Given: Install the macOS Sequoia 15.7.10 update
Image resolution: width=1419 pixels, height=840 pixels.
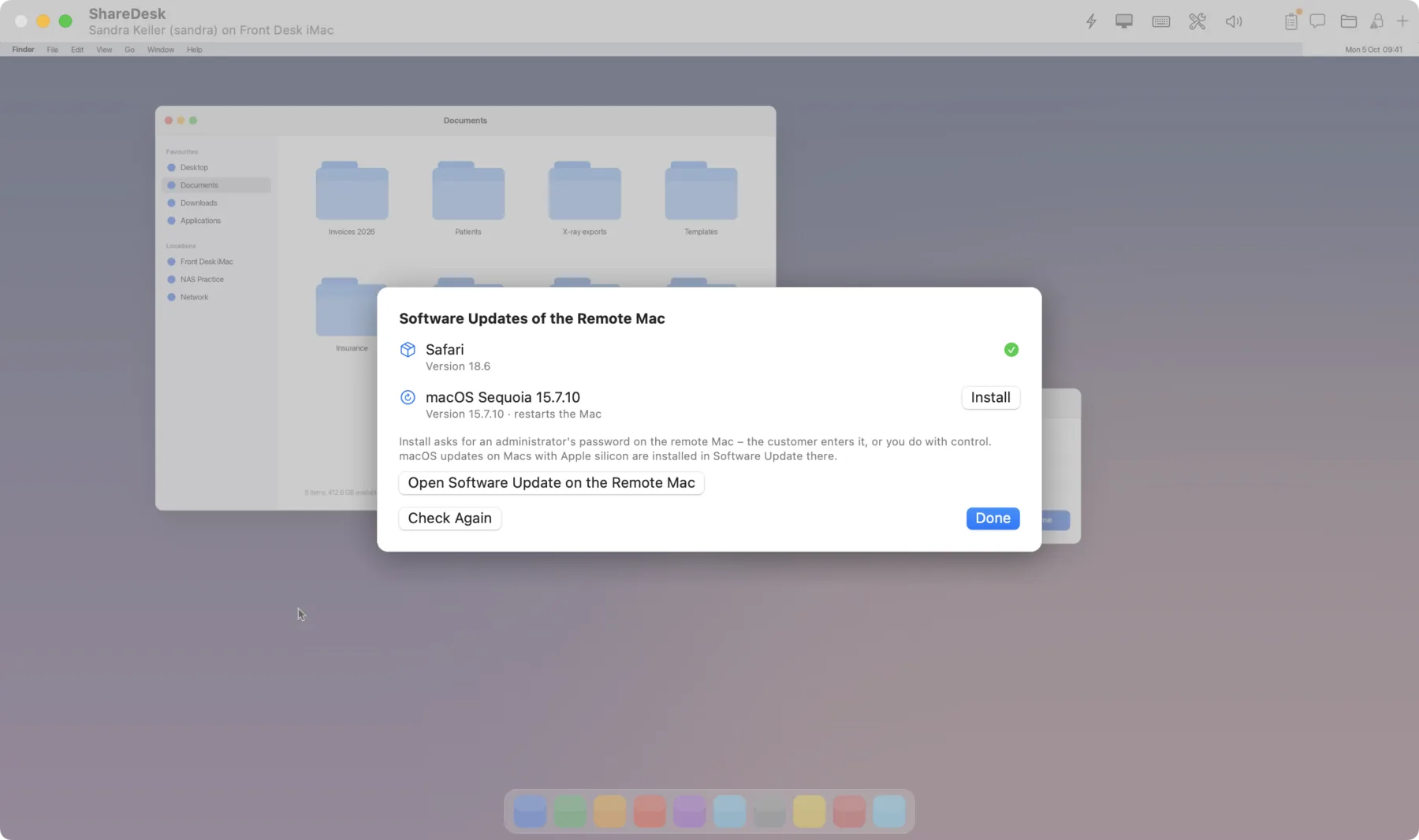Looking at the screenshot, I should click(x=991, y=398).
